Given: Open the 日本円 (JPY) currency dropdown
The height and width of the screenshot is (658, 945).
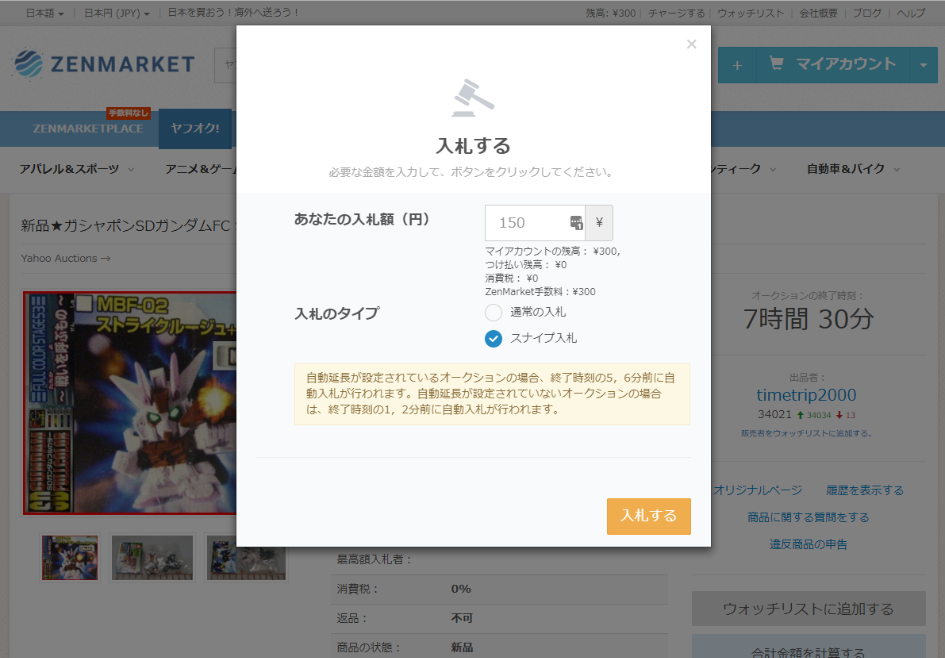Looking at the screenshot, I should click(116, 13).
